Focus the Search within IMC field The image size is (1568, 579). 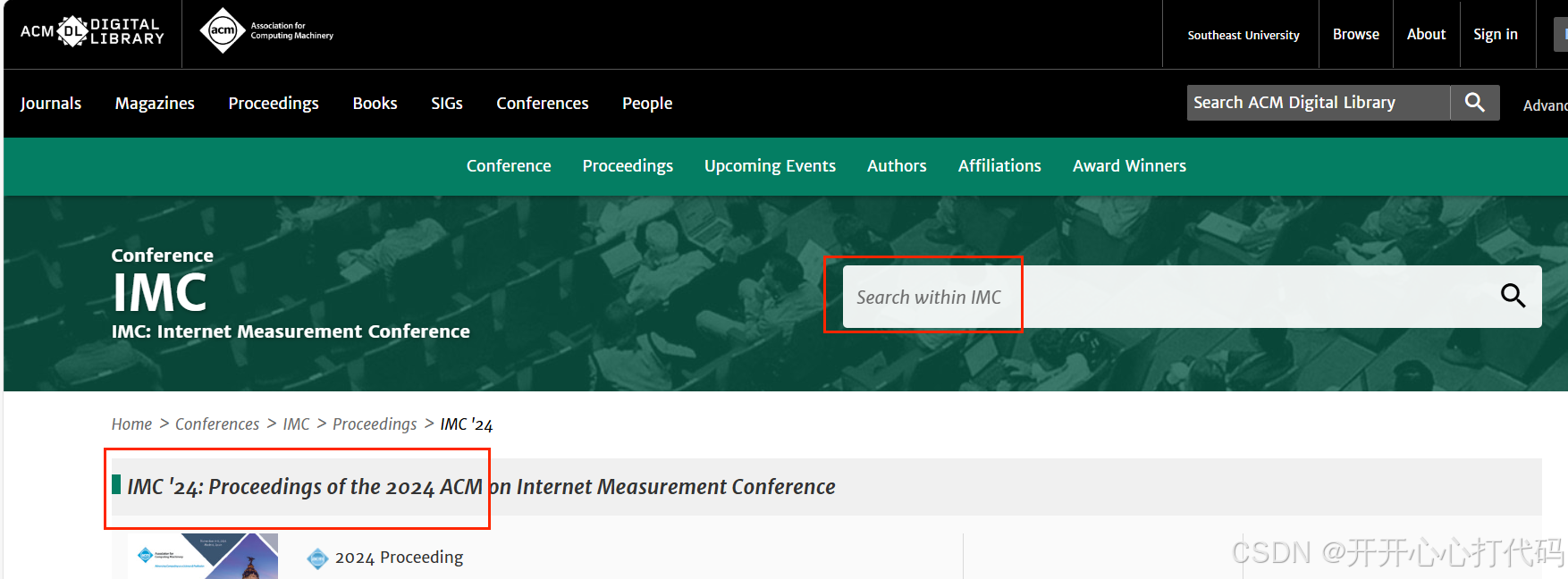[x=1192, y=297]
